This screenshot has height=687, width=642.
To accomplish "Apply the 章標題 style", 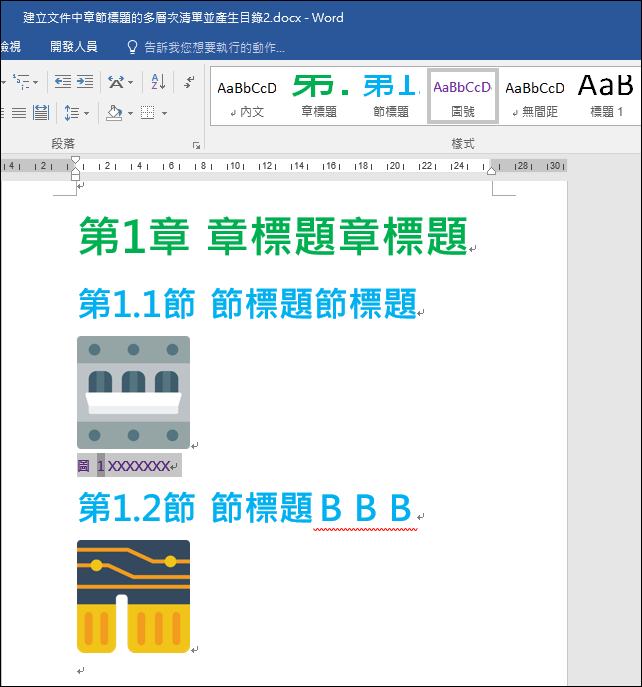I will tap(319, 98).
